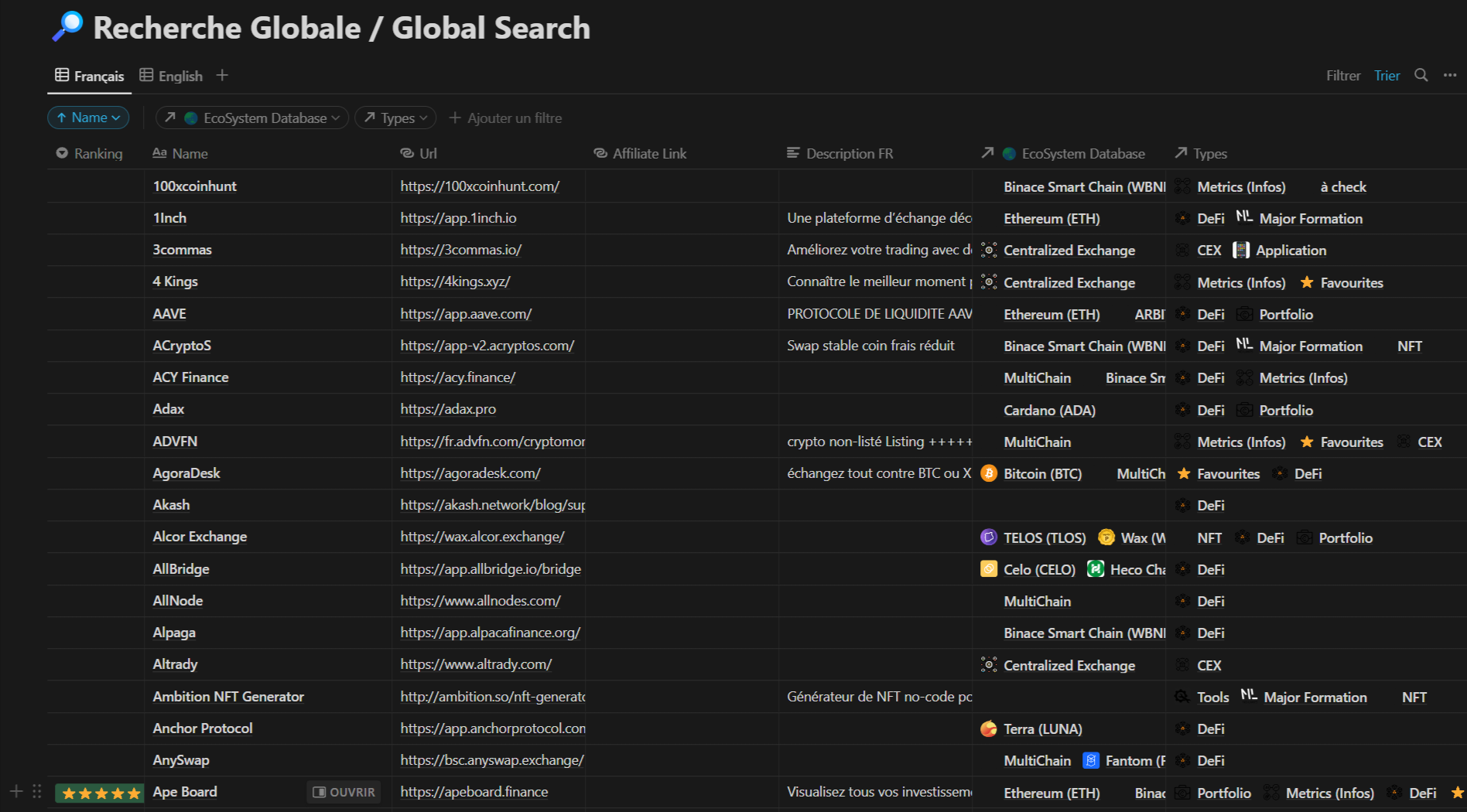Screen dimensions: 1467x812
Task: Click the NFT tag in ACryptoS row
Action: (x=1410, y=346)
